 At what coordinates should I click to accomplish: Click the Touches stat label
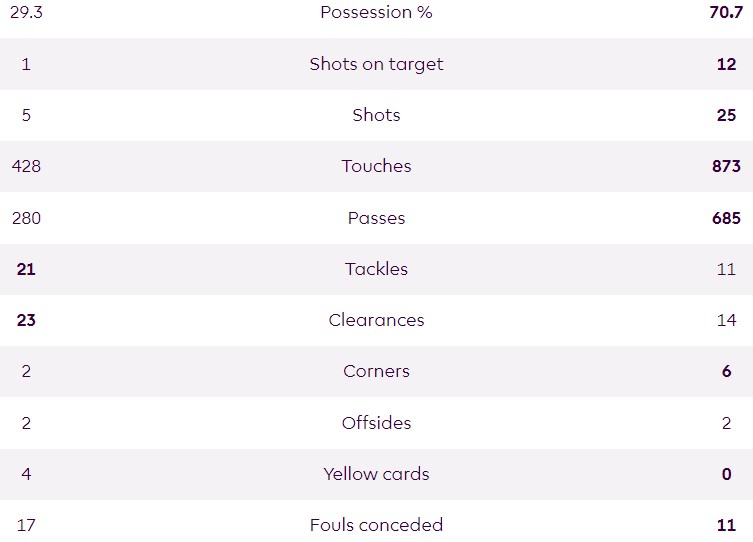pyautogui.click(x=376, y=166)
